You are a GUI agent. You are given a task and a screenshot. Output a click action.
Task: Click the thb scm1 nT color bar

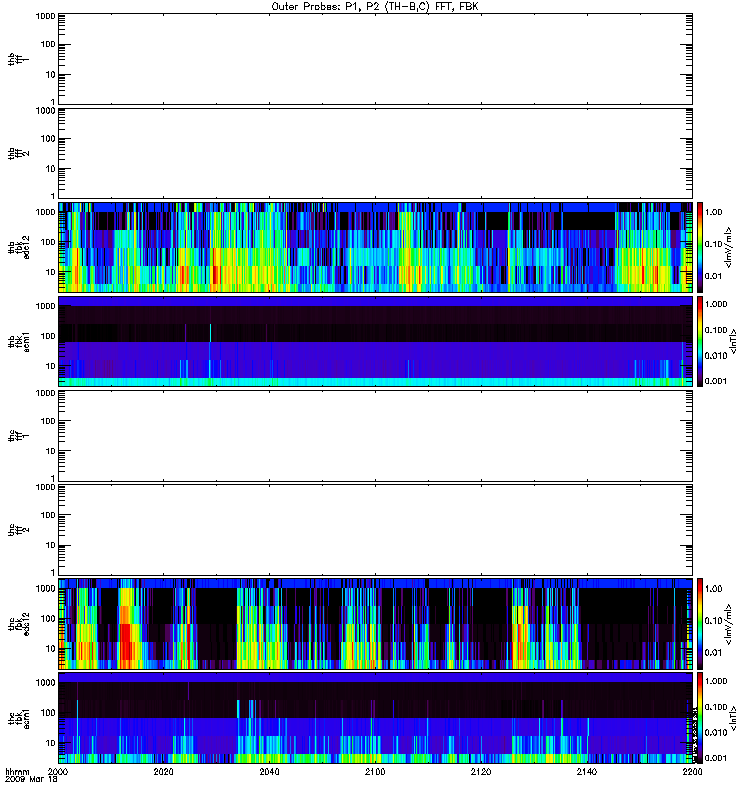coord(700,341)
